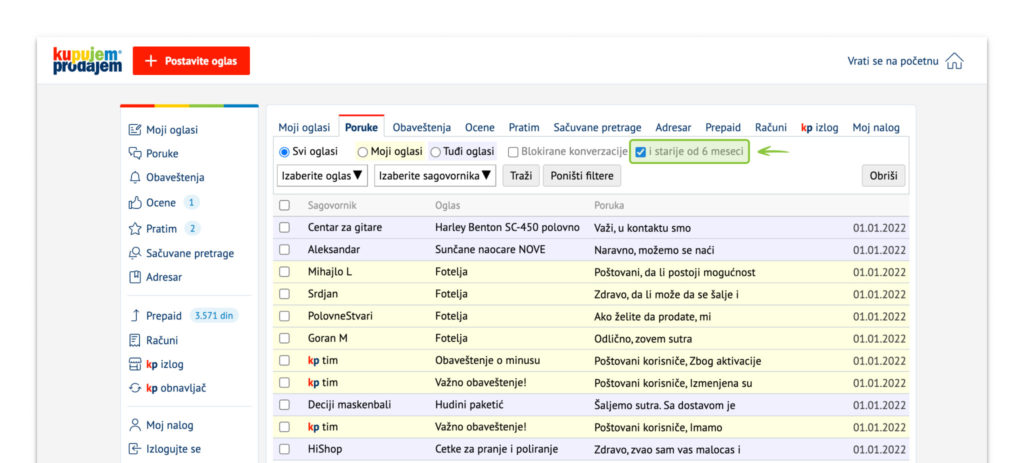Click the Poruke chat bubbles sidebar icon

pos(135,153)
